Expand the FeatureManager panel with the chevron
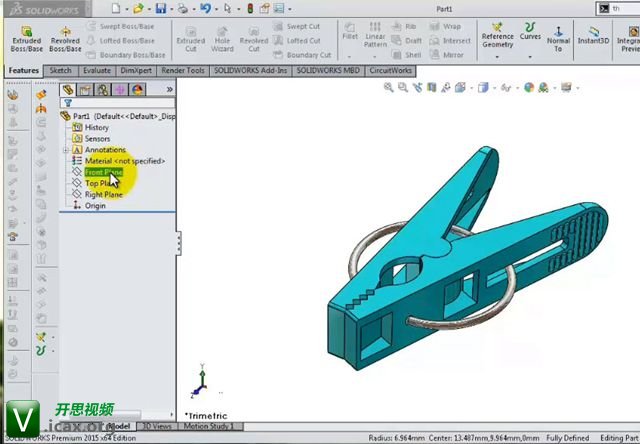Image resolution: width=640 pixels, height=444 pixels. click(x=169, y=89)
